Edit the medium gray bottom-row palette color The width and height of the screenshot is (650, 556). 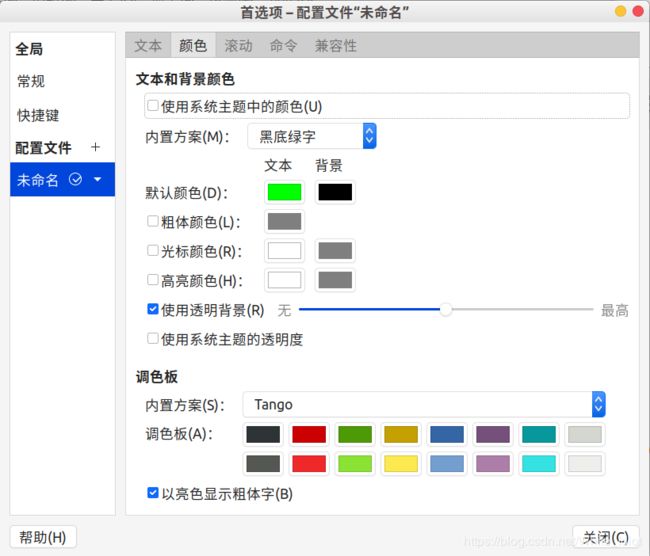tap(263, 464)
